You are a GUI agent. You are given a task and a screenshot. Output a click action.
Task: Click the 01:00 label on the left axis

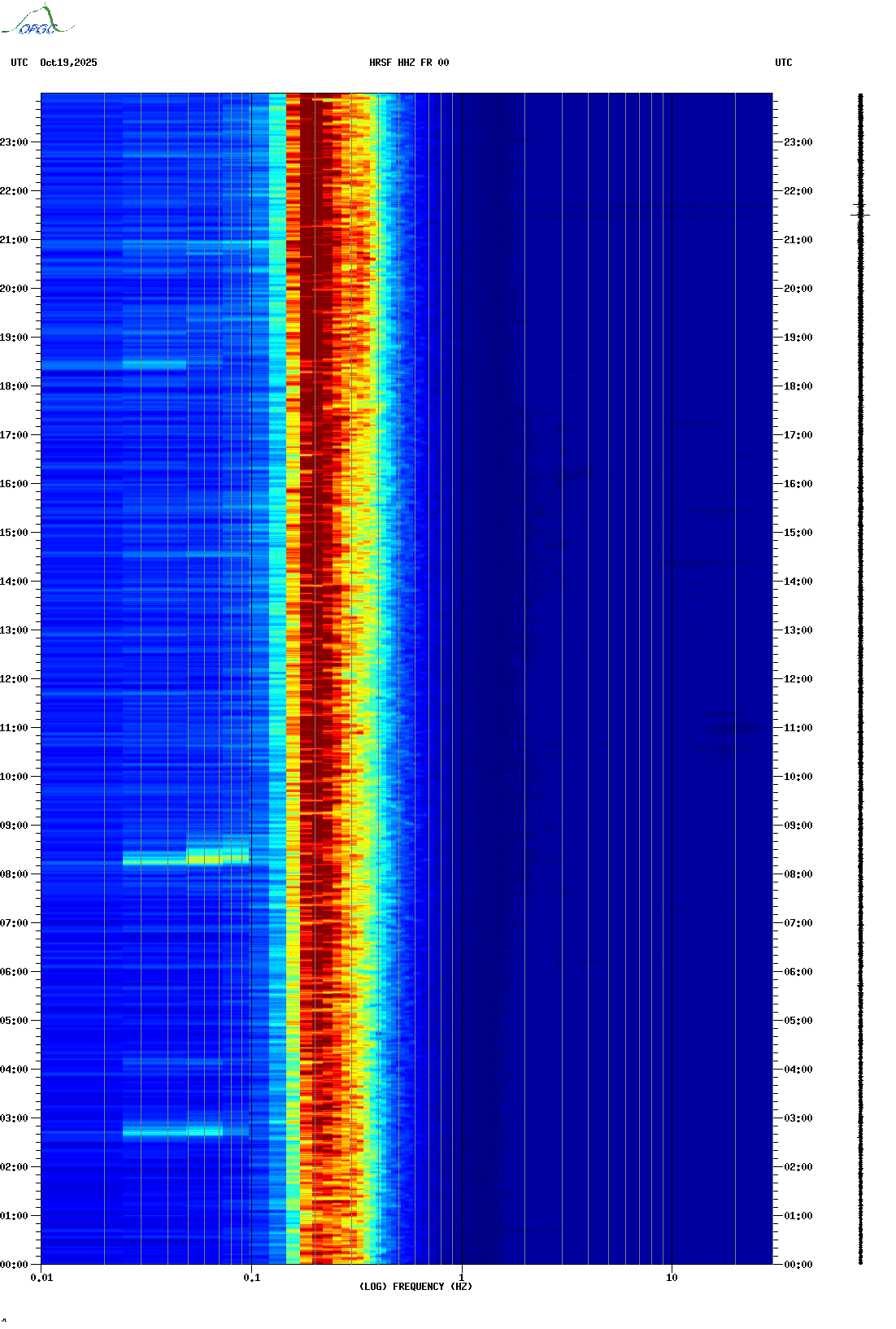click(x=14, y=1216)
